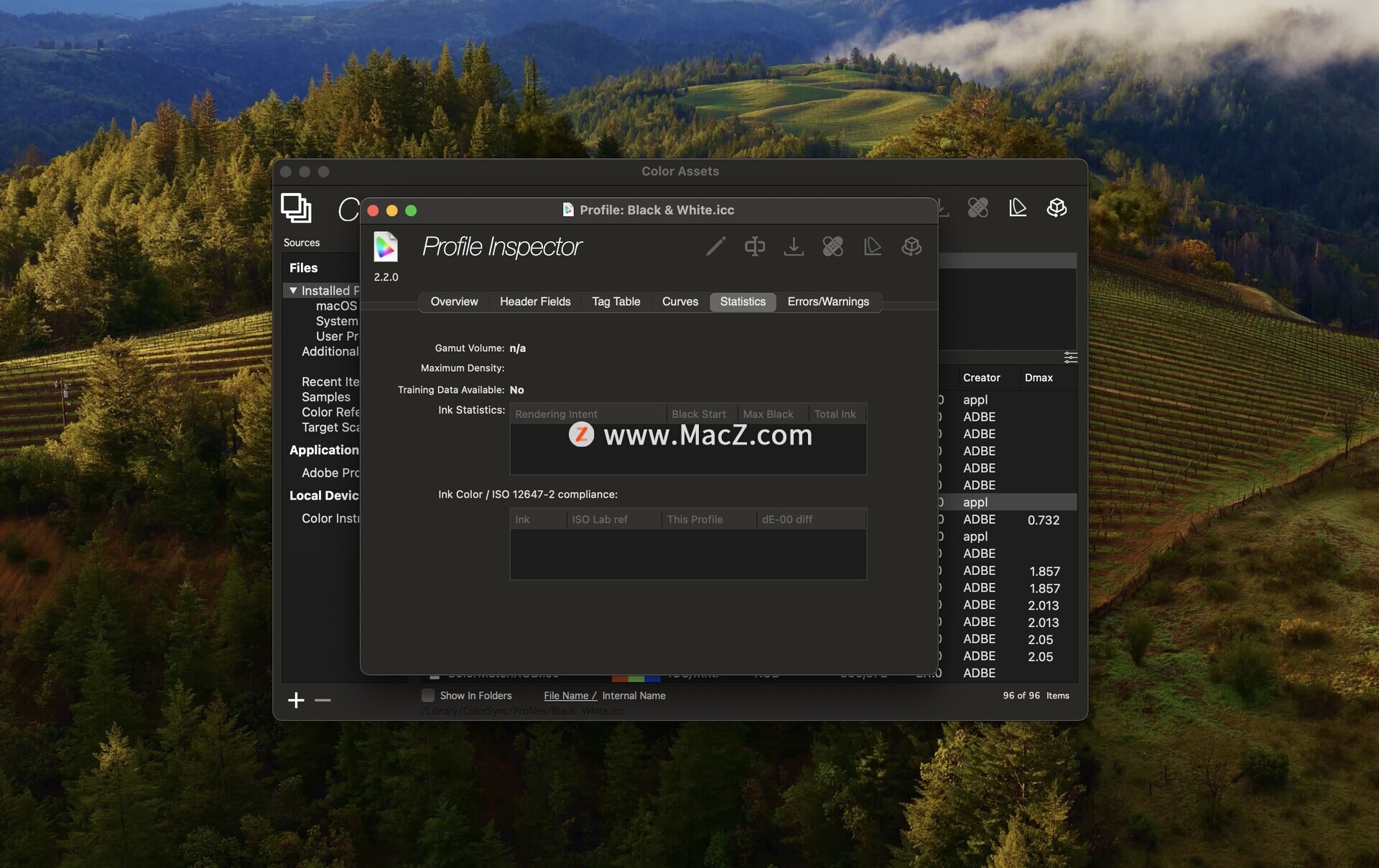Viewport: 1379px width, 868px height.
Task: Collapse the Installed Profiles tree triangle
Action: click(293, 290)
